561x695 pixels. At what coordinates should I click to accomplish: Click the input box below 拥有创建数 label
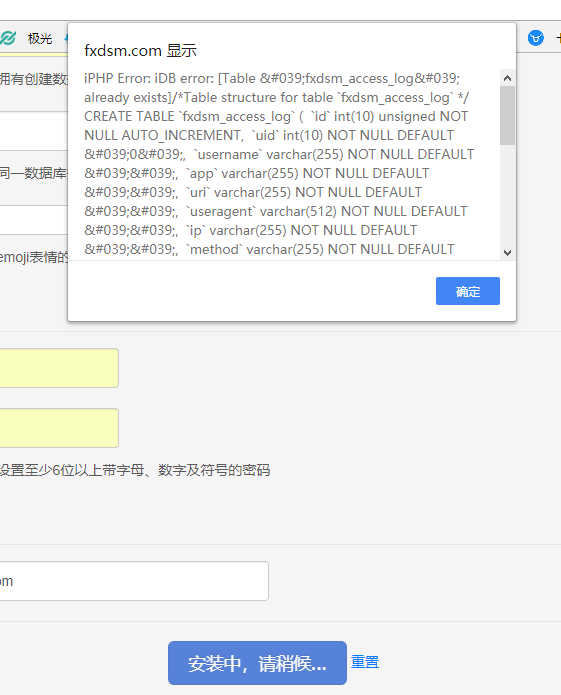point(34,131)
